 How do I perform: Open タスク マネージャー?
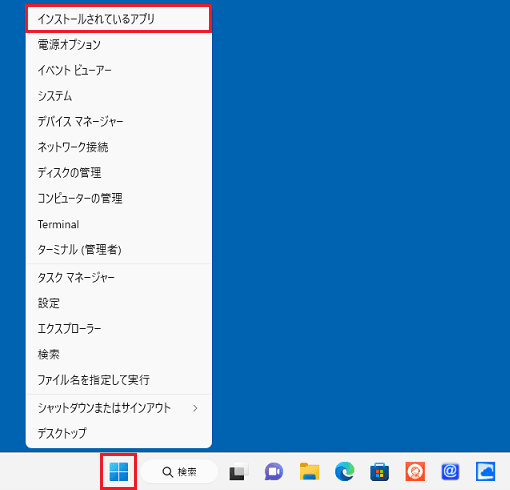(119, 277)
